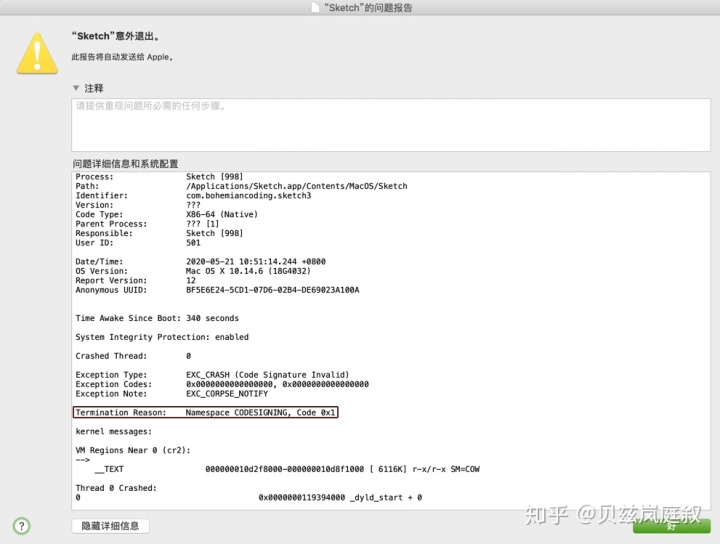Click the Responsible: Sketch [998] line
This screenshot has height=544, width=720.
pyautogui.click(x=159, y=233)
